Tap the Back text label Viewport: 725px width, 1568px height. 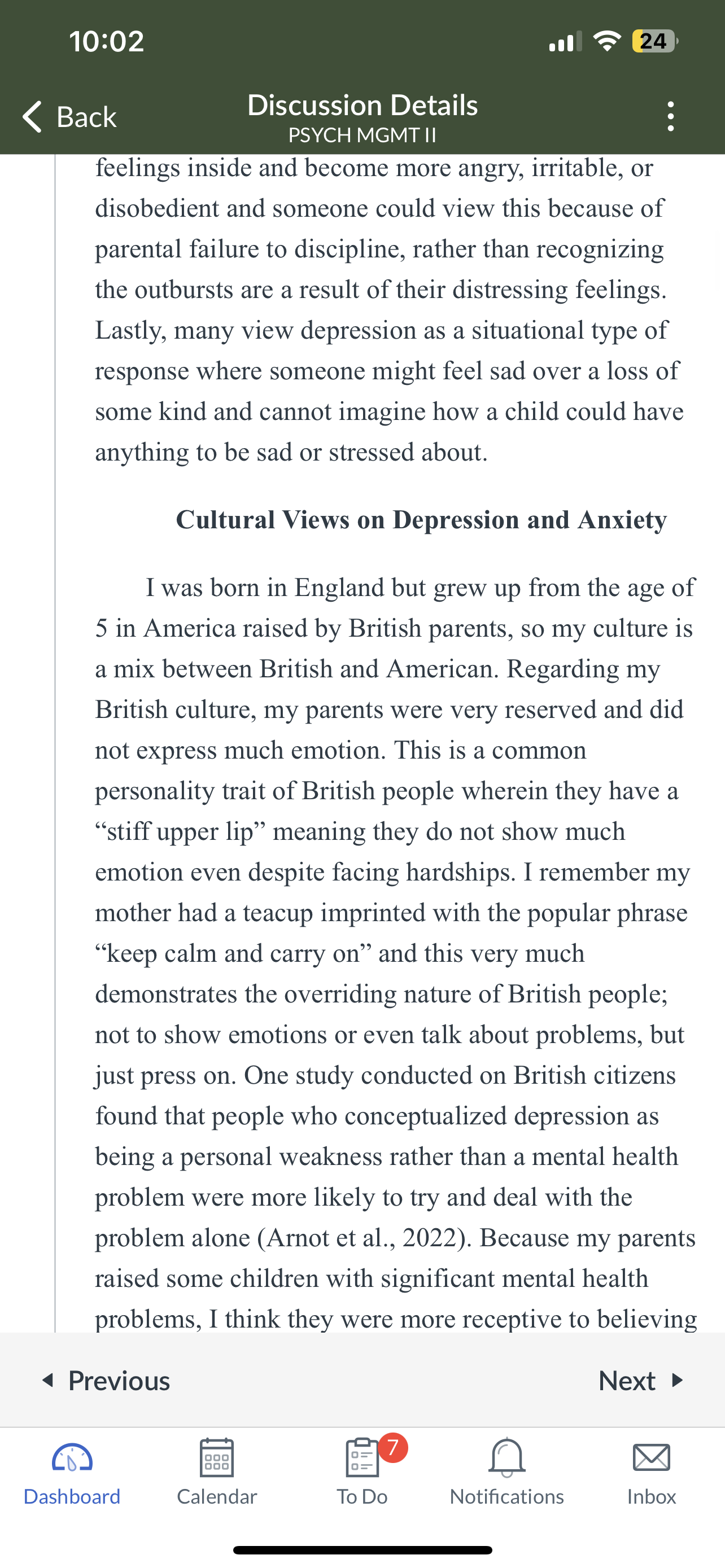[x=86, y=116]
